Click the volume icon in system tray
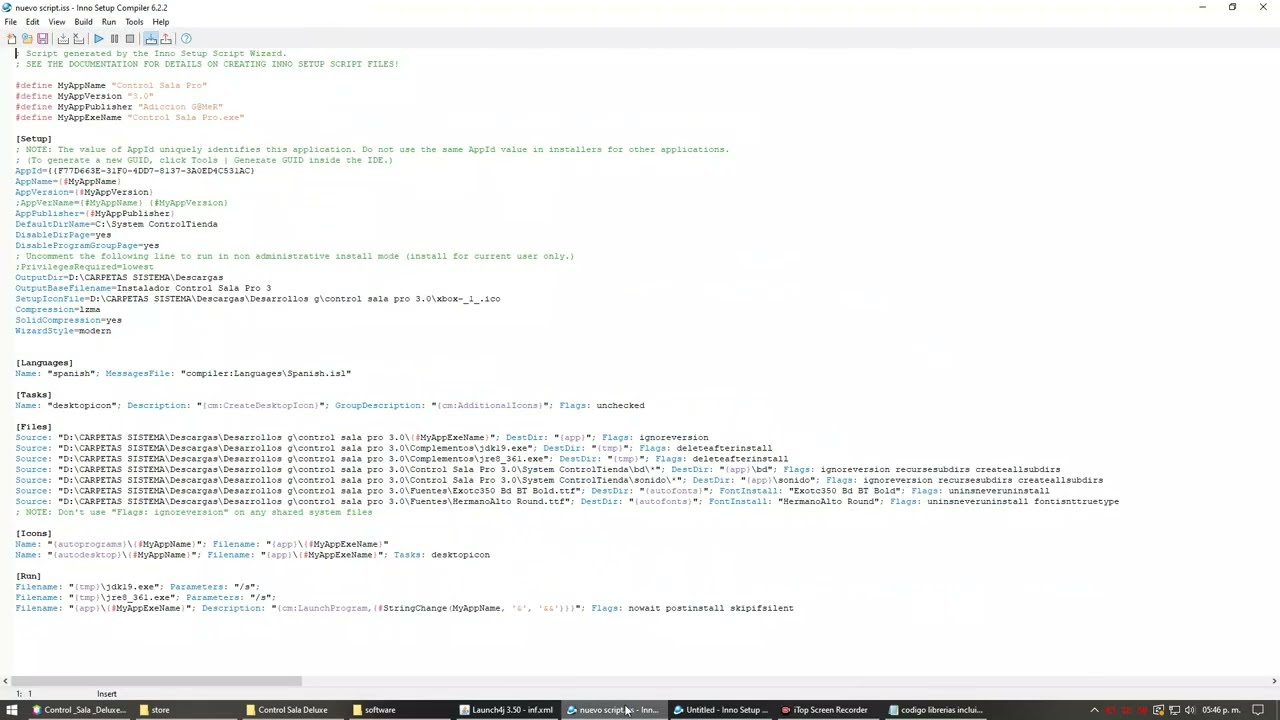Image resolution: width=1280 pixels, height=720 pixels. click(x=1190, y=710)
